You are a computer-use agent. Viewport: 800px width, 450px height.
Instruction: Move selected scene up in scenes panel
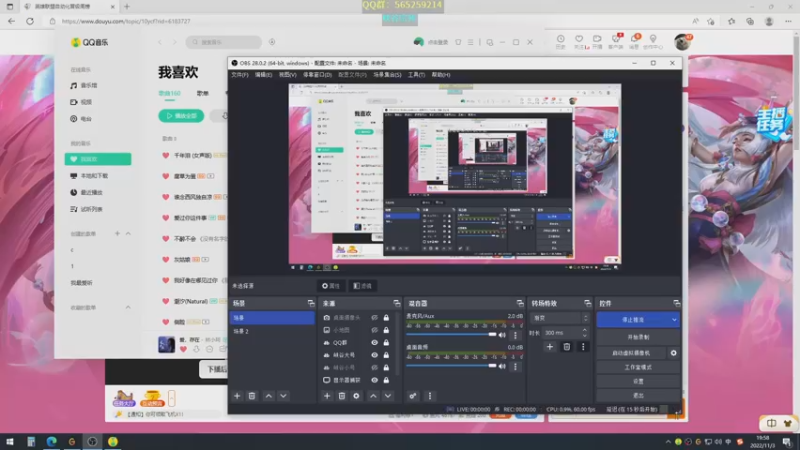pos(269,396)
